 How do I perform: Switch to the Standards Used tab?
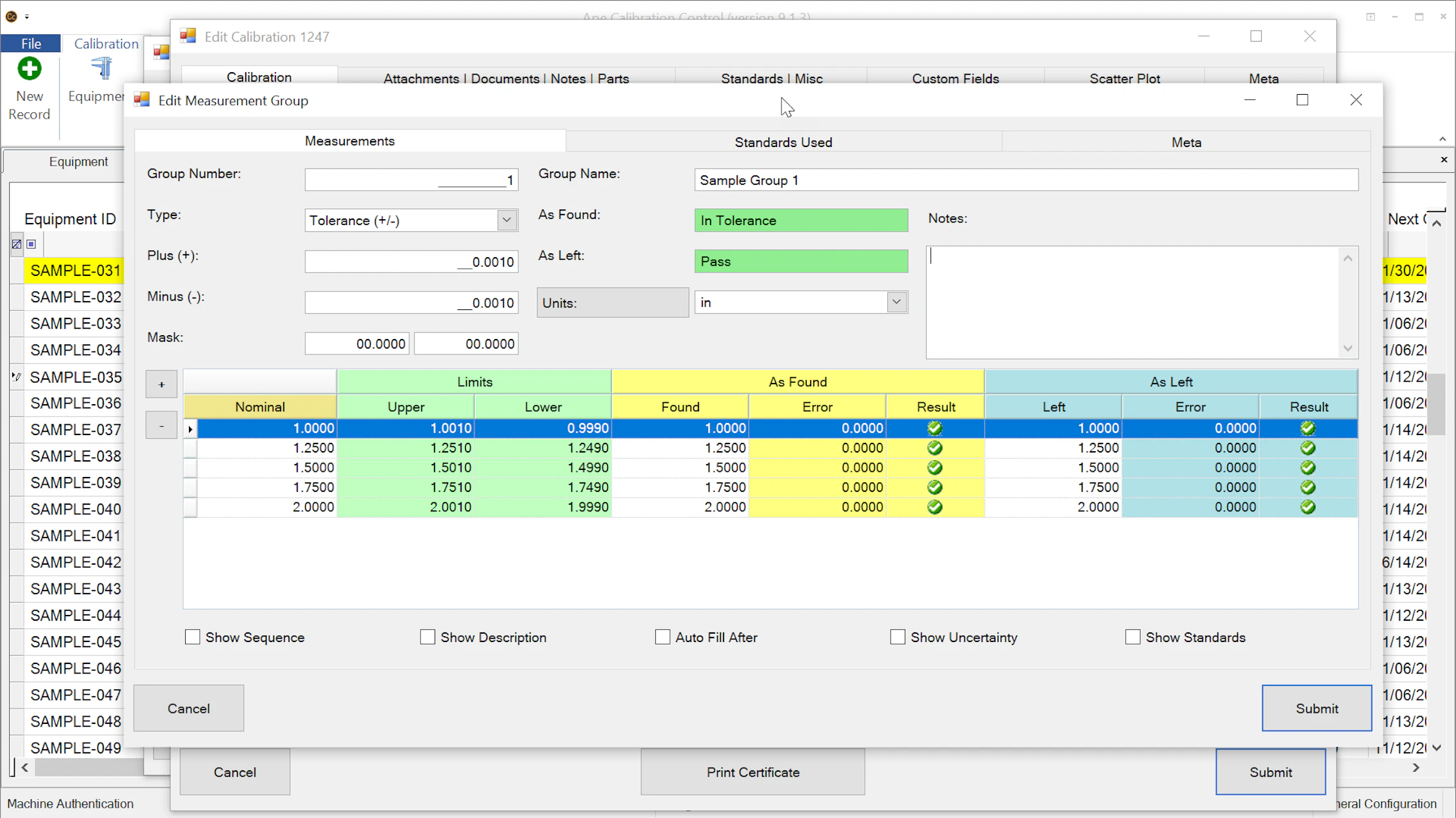tap(783, 142)
